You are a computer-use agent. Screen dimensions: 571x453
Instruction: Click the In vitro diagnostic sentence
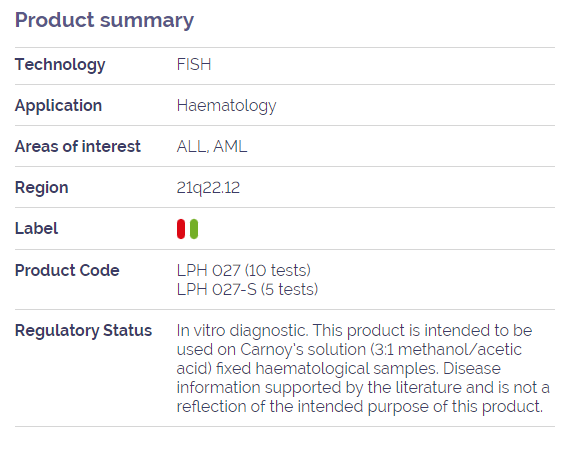tap(243, 331)
